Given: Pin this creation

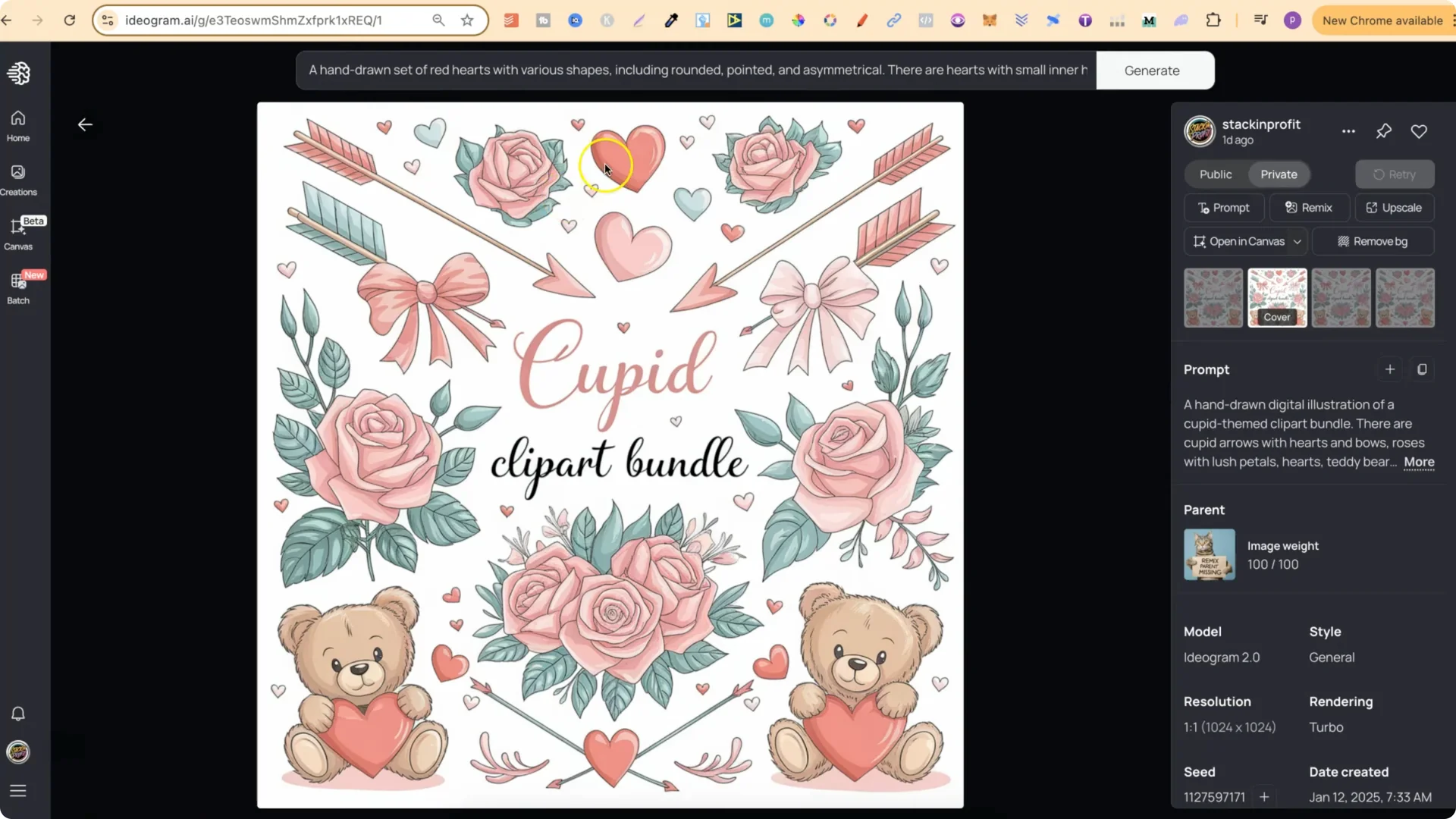Looking at the screenshot, I should [x=1383, y=131].
